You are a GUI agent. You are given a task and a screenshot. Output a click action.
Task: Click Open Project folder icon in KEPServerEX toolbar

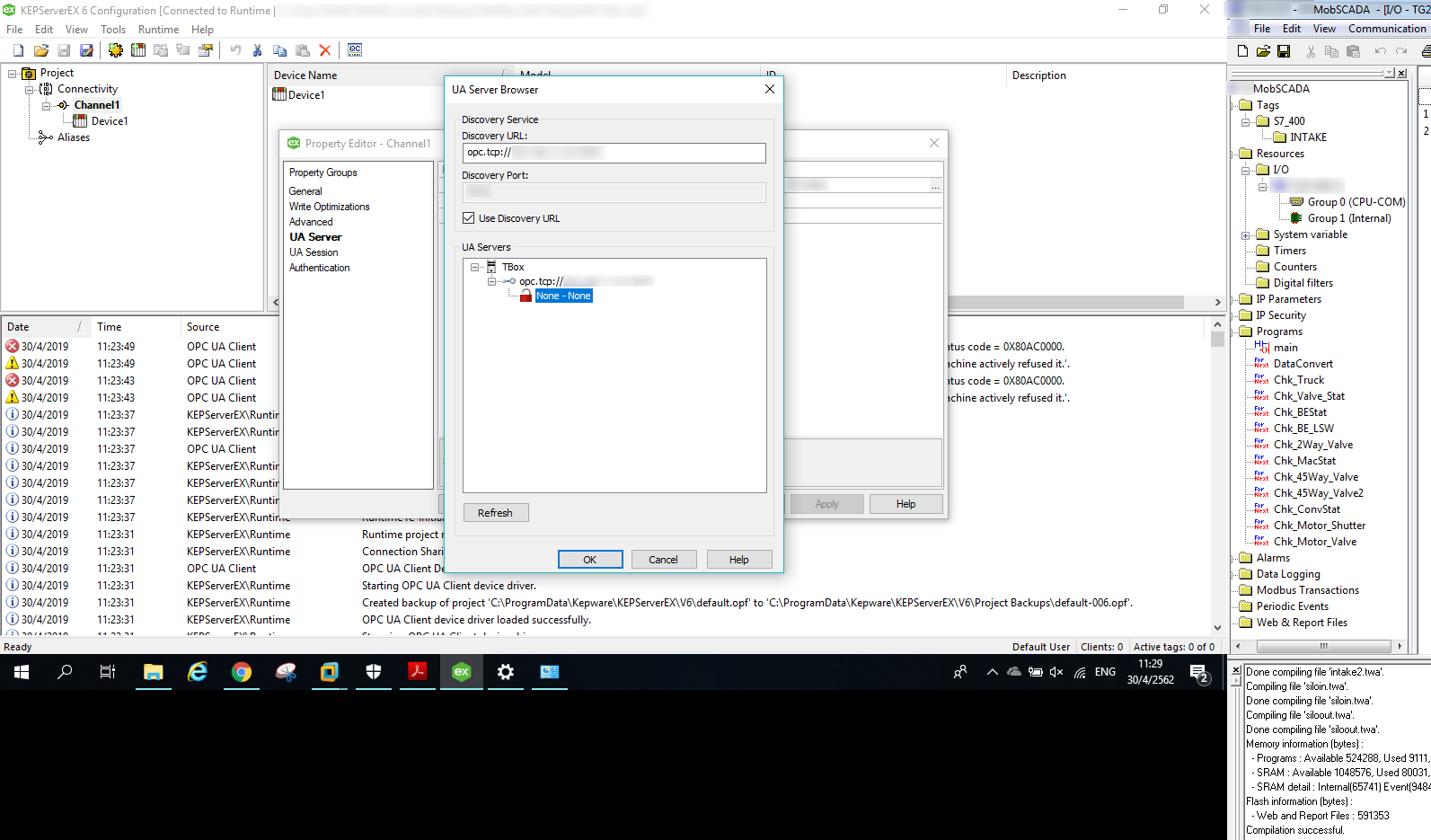(x=41, y=50)
